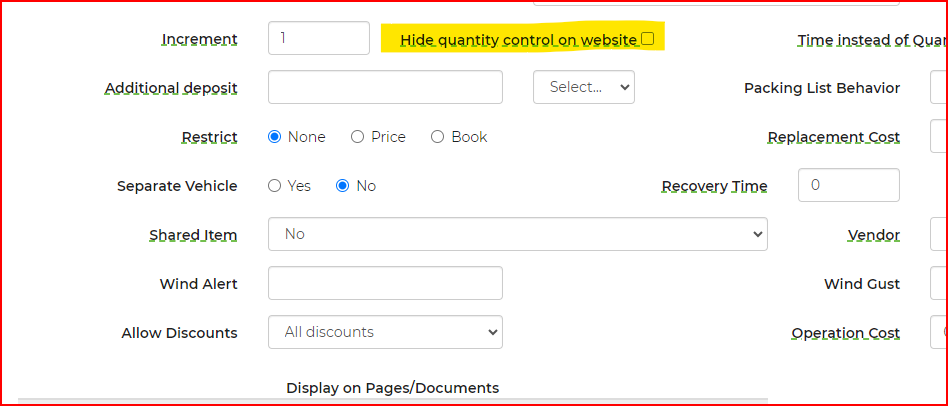Click the Recovery Time input box
This screenshot has width=948, height=406.
pos(848,185)
